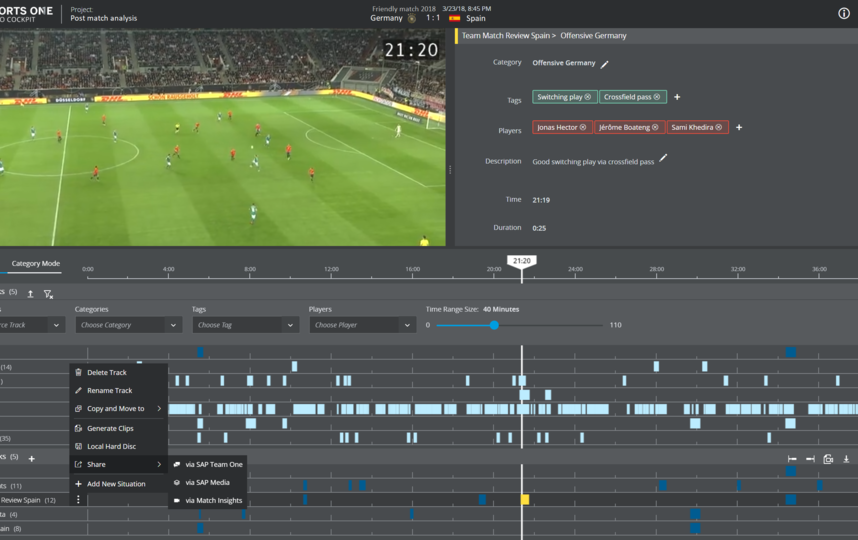Click the Offensive Germany breadcrumb
The width and height of the screenshot is (858, 540).
[593, 36]
